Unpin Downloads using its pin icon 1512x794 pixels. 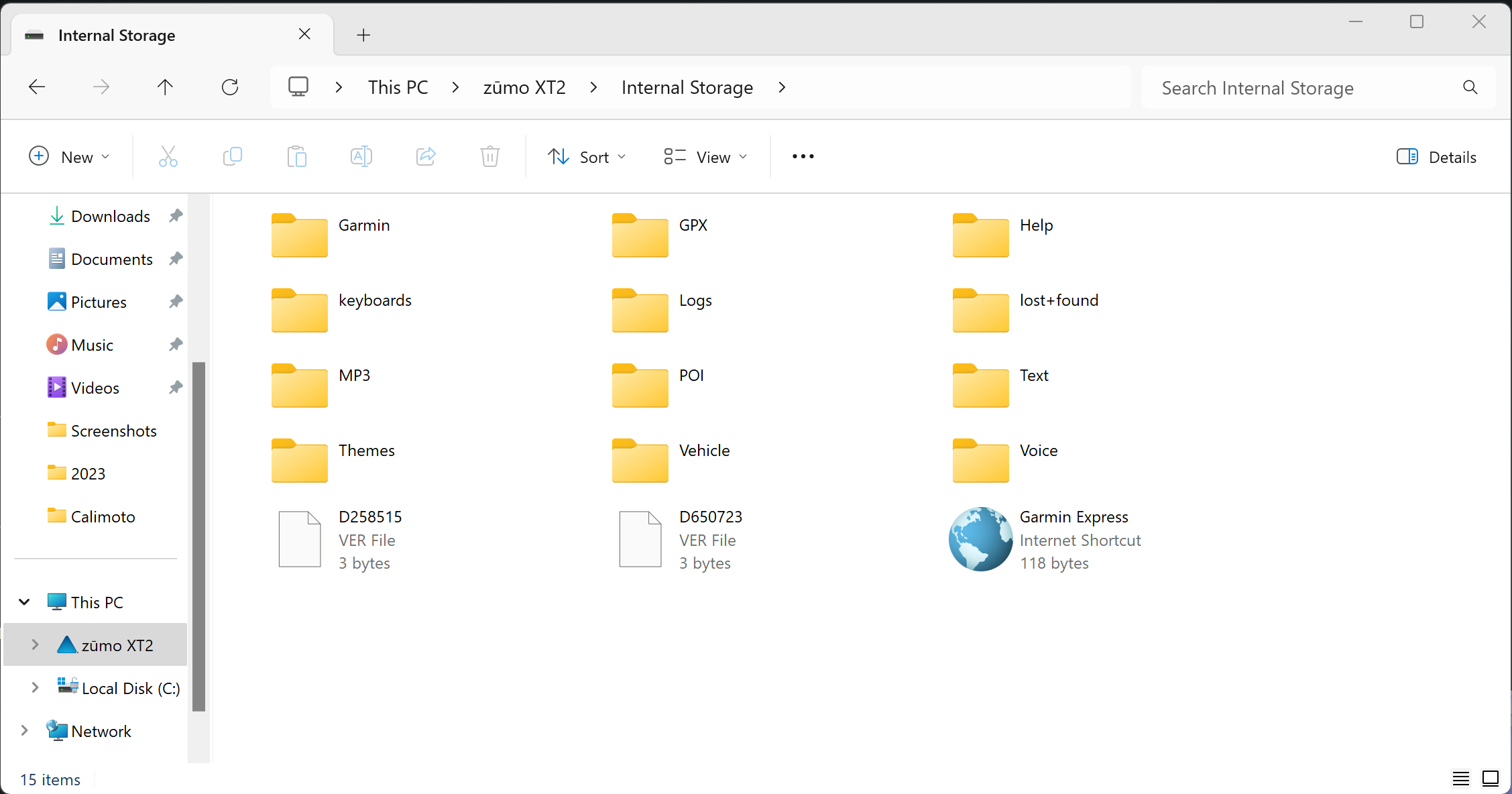click(x=176, y=216)
